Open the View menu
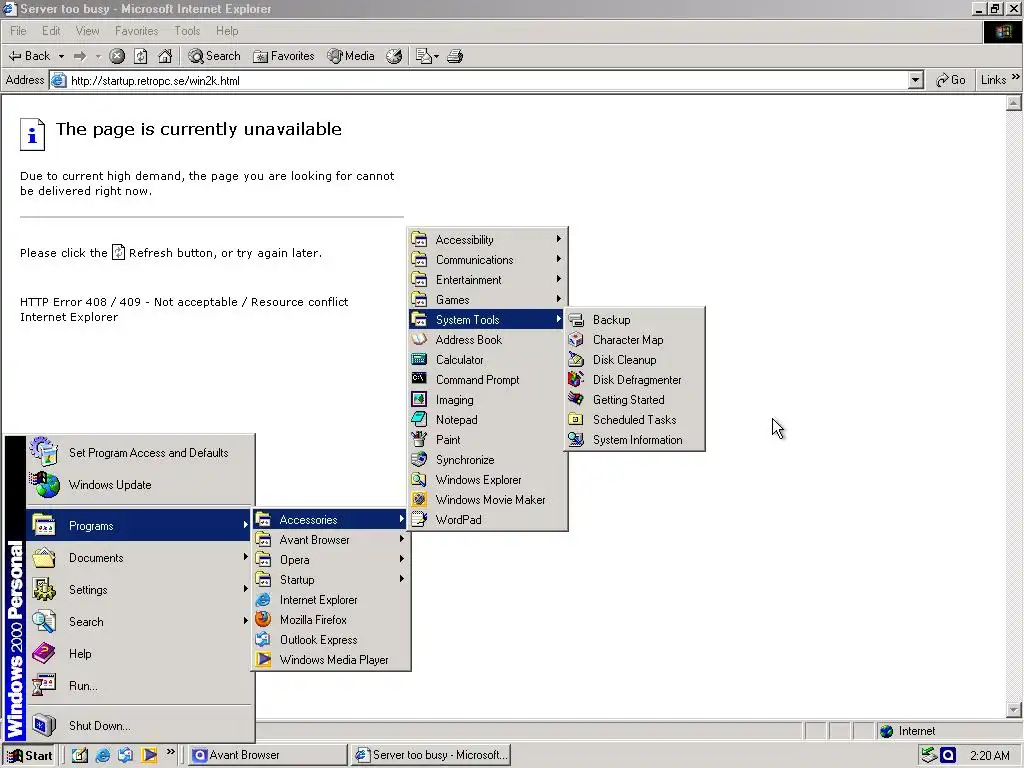 [x=88, y=31]
